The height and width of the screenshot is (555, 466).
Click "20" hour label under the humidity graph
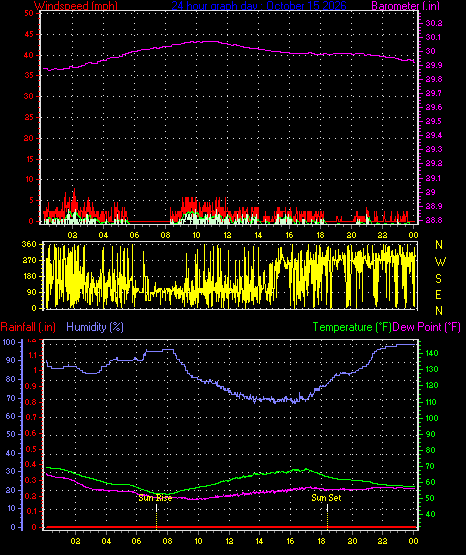(x=352, y=541)
